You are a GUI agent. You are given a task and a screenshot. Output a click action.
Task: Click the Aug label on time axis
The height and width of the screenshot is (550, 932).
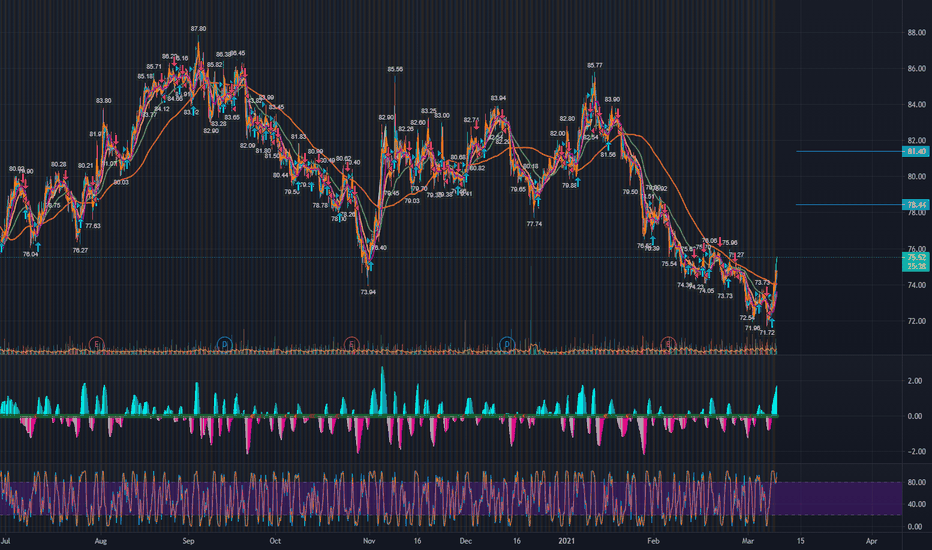tap(100, 541)
